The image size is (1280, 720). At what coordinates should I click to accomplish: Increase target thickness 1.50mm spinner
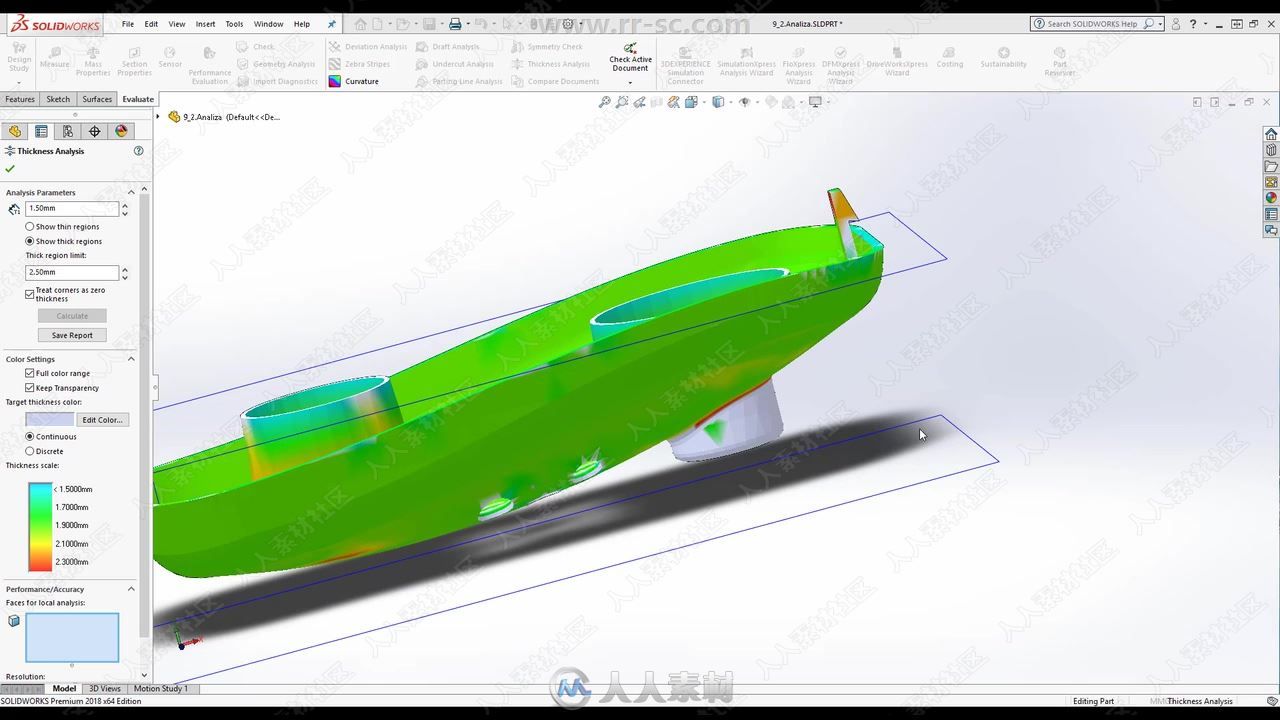(125, 206)
